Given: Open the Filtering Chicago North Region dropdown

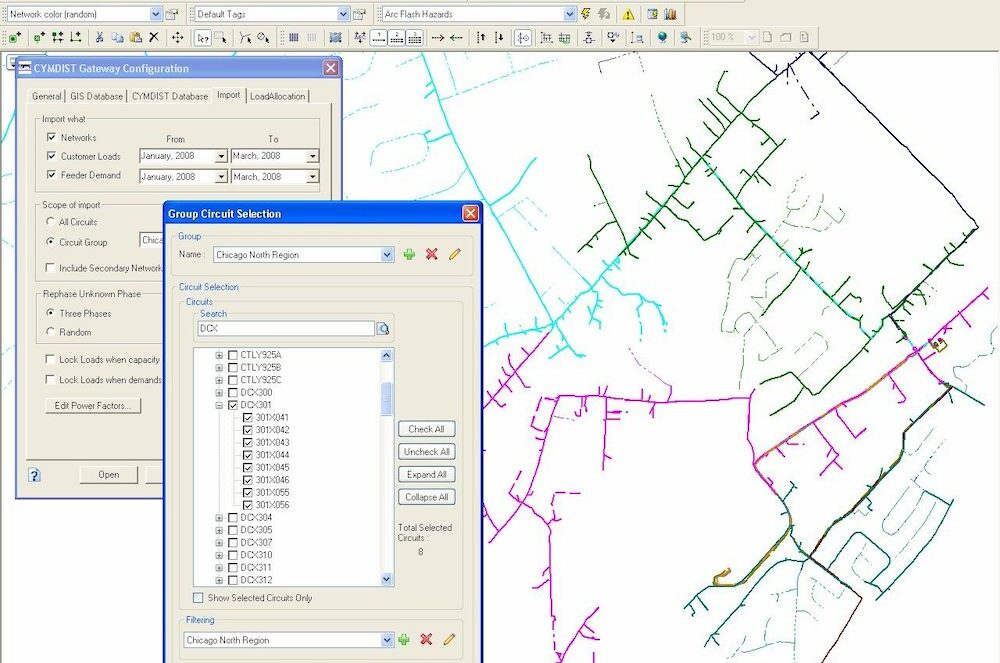Looking at the screenshot, I should [387, 639].
